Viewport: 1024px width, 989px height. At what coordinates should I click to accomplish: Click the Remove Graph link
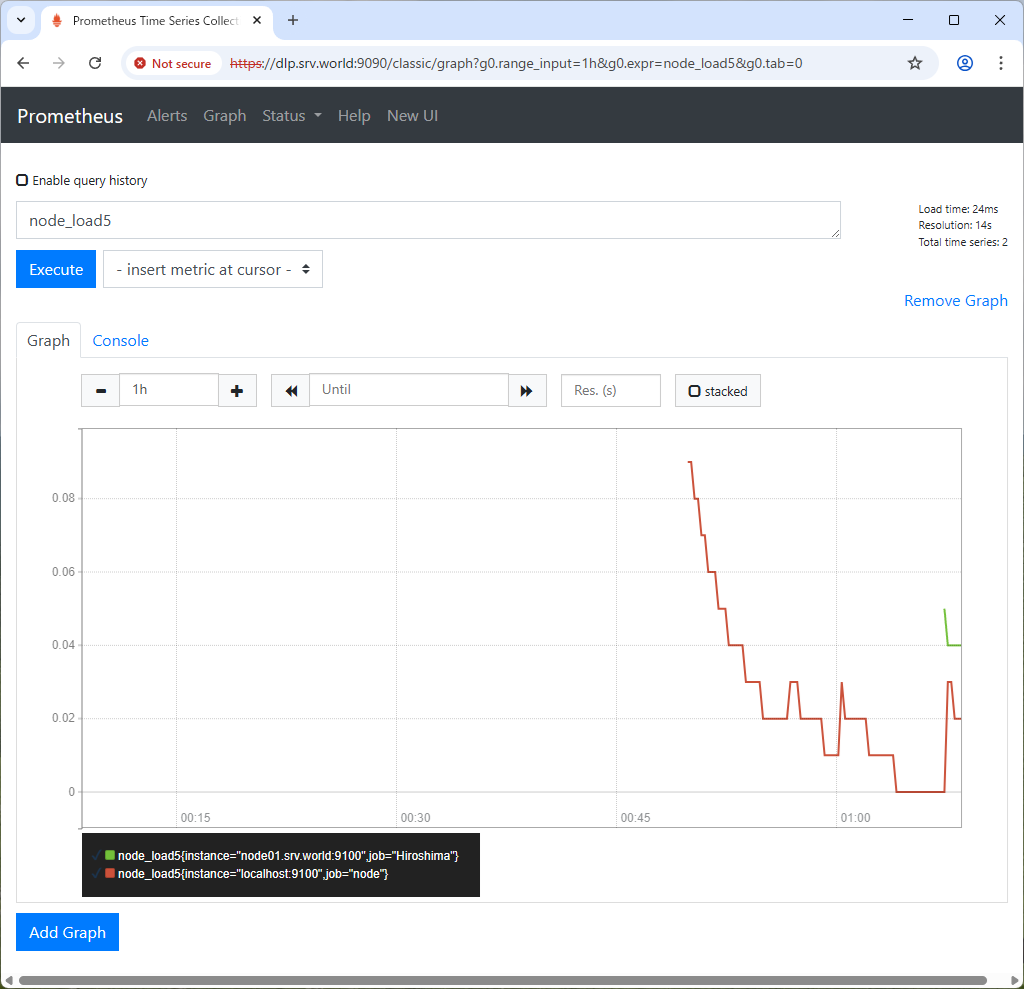tap(955, 301)
